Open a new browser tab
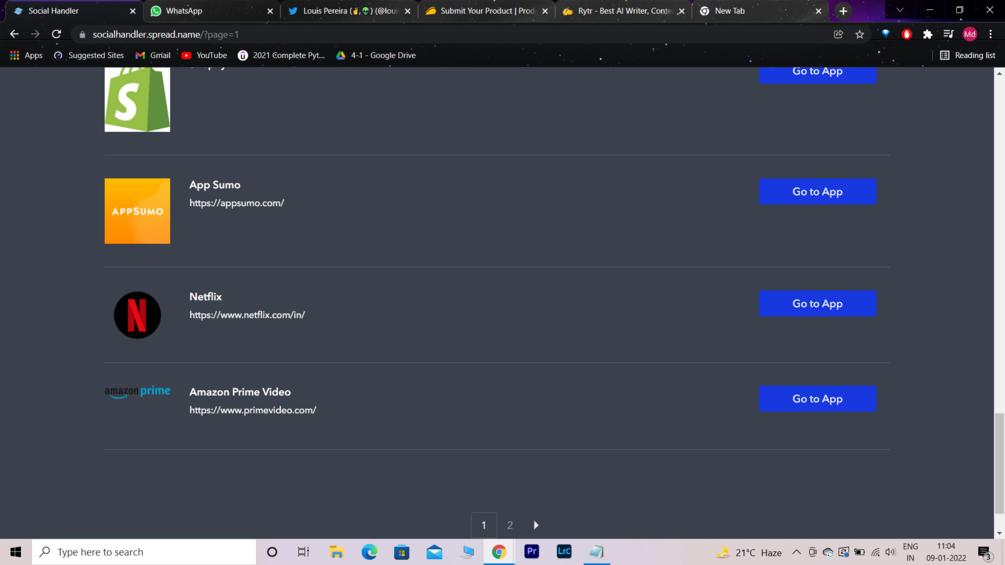This screenshot has height=565, width=1005. (843, 11)
